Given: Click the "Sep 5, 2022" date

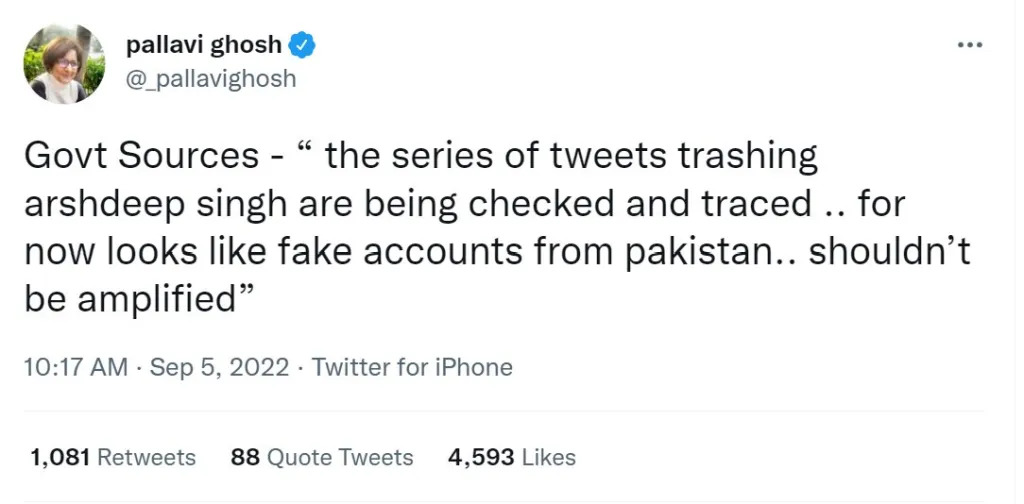Looking at the screenshot, I should [x=221, y=367].
